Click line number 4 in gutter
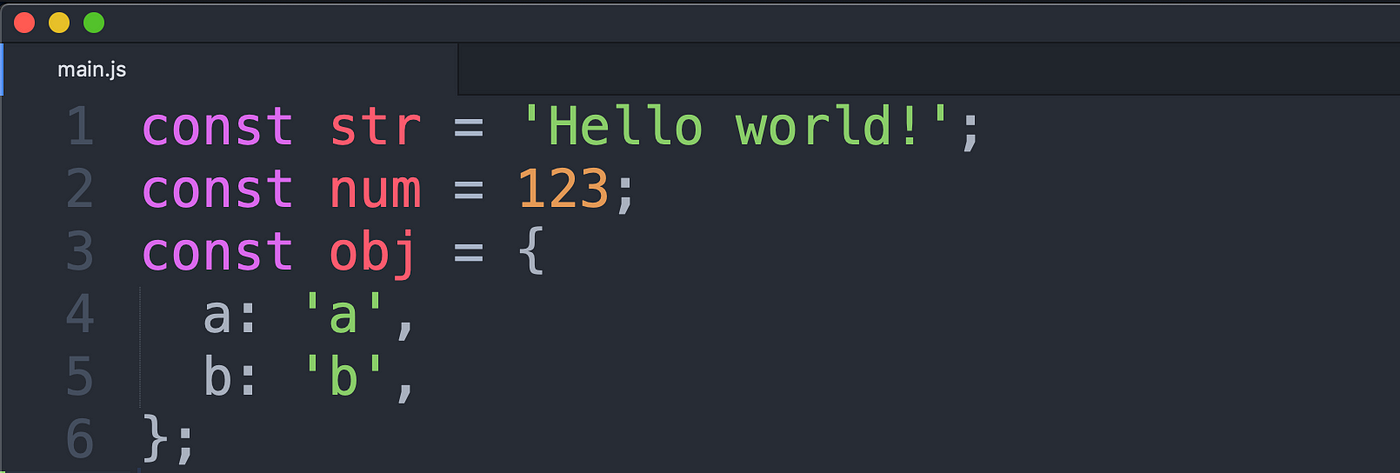The width and height of the screenshot is (1400, 473). 80,315
